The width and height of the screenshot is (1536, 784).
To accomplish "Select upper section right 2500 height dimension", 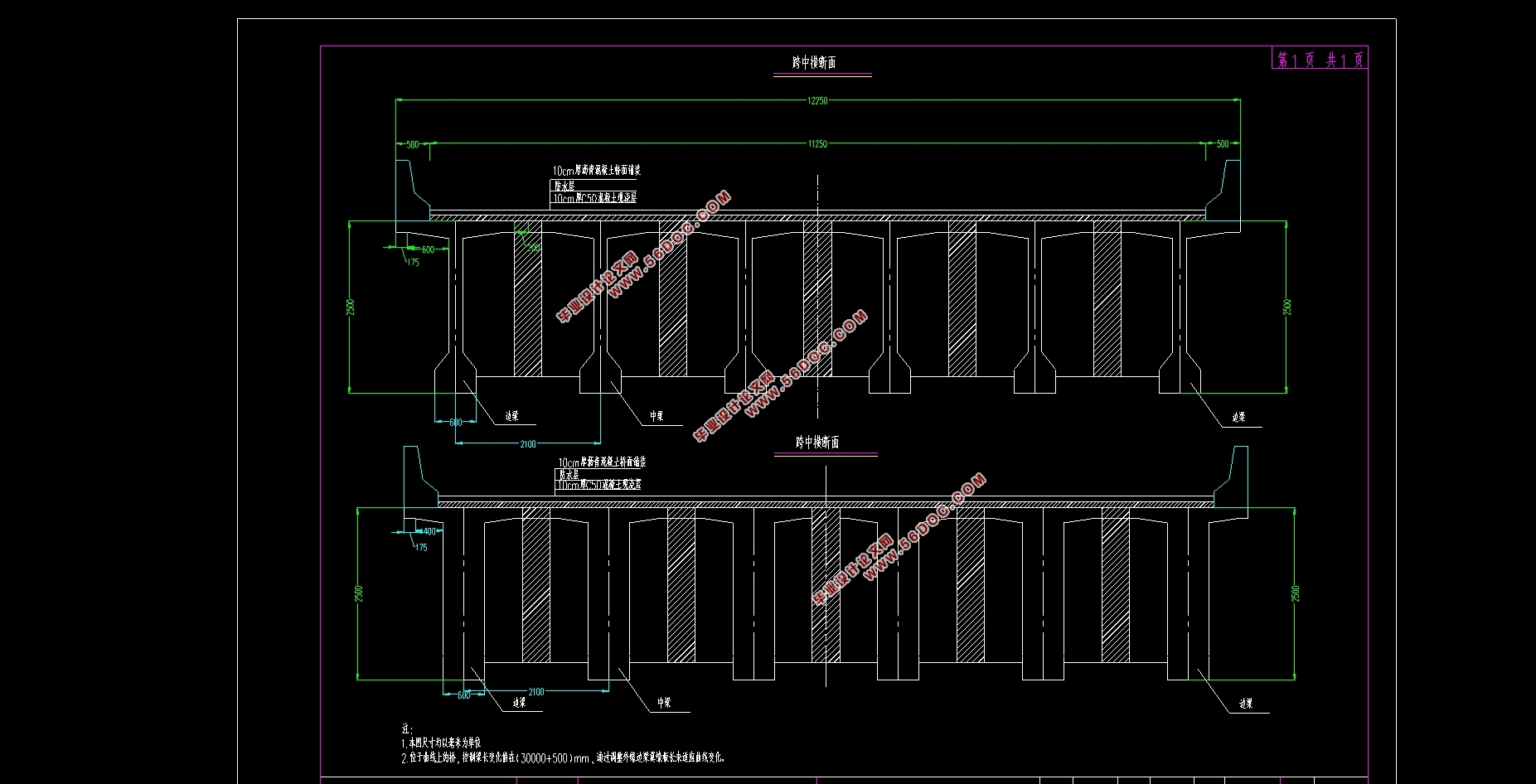I will click(x=1287, y=307).
